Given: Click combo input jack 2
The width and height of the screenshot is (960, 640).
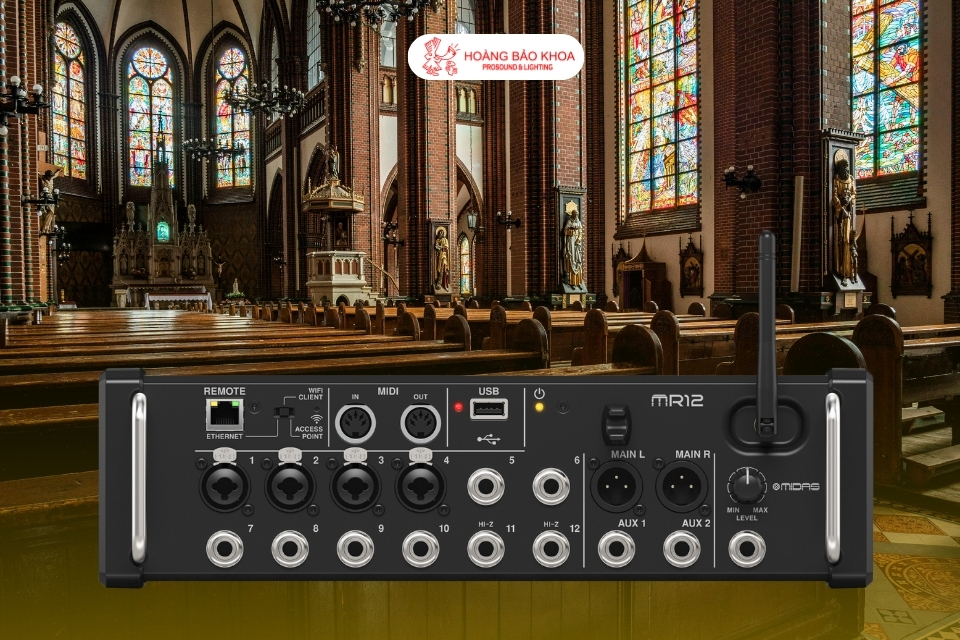Looking at the screenshot, I should (x=290, y=488).
